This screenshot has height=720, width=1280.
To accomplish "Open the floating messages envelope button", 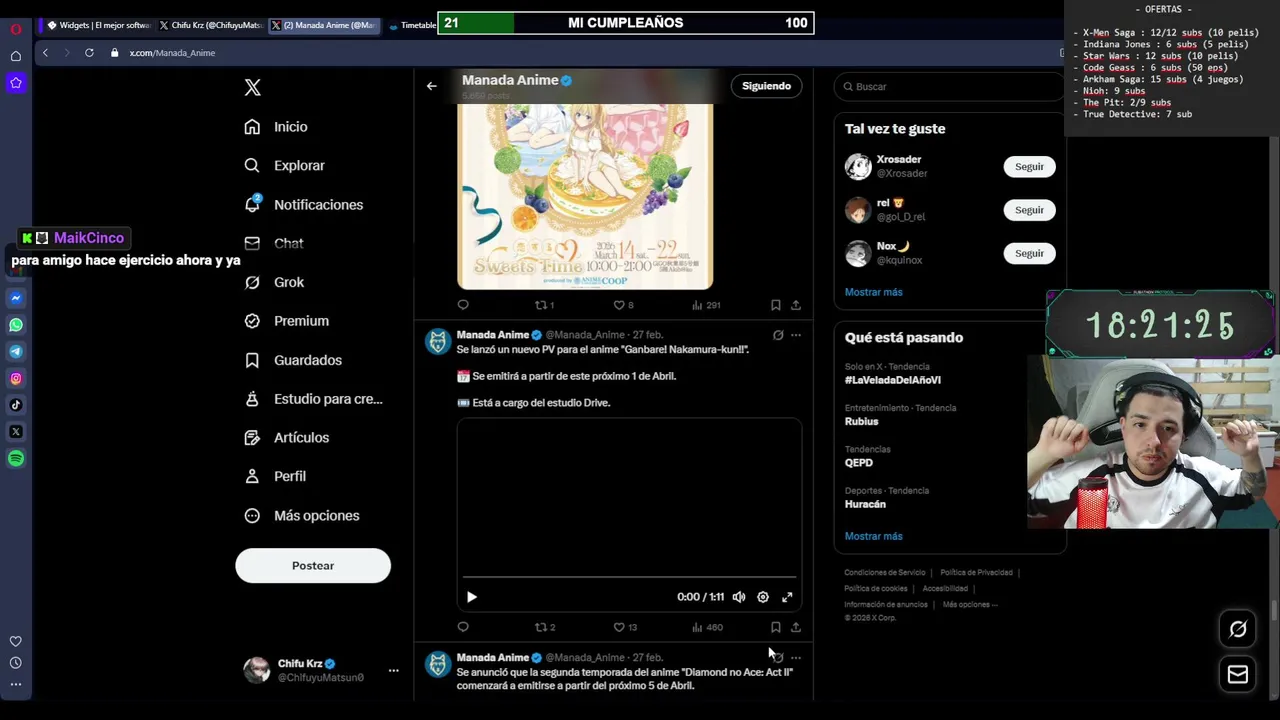I will 1238,675.
